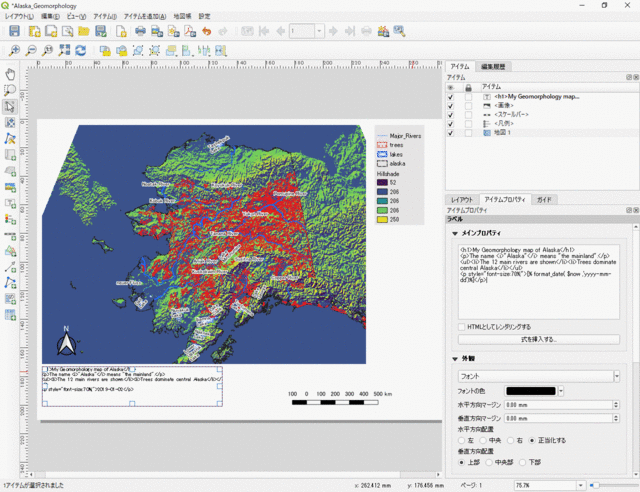Click the Unlock all items icon
Viewport: 640px width, 492px height.
coord(121,50)
